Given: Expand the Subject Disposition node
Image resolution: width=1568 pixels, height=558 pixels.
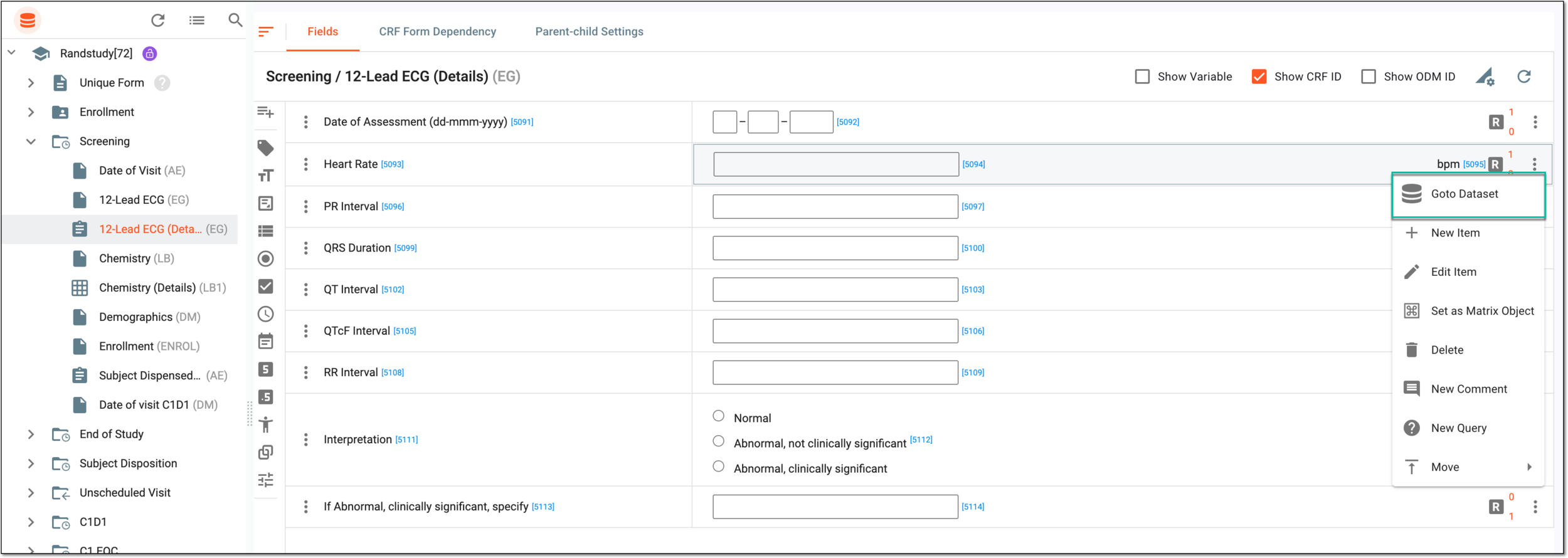Looking at the screenshot, I should 31,463.
